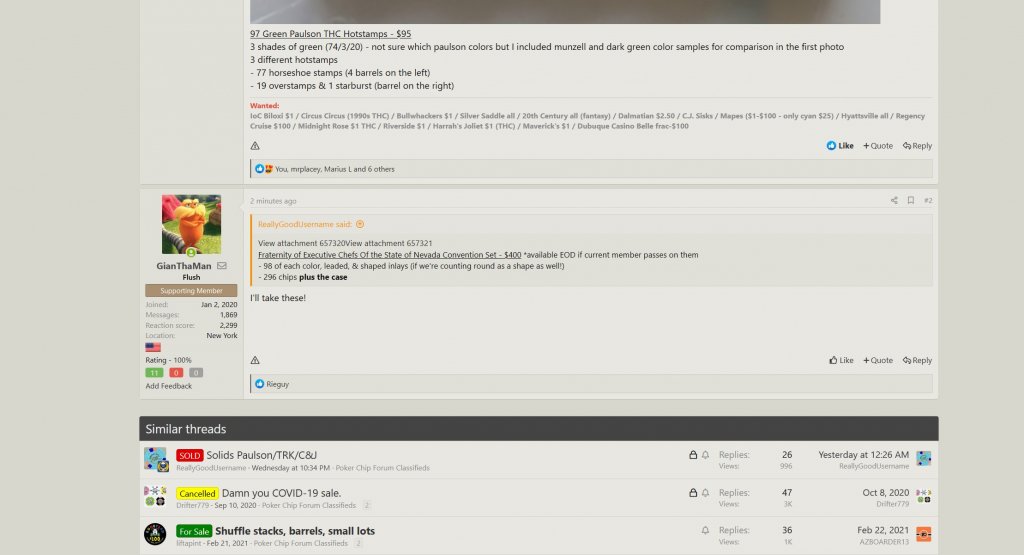Click the Similar threads header
This screenshot has width=1024, height=555.
click(539, 429)
